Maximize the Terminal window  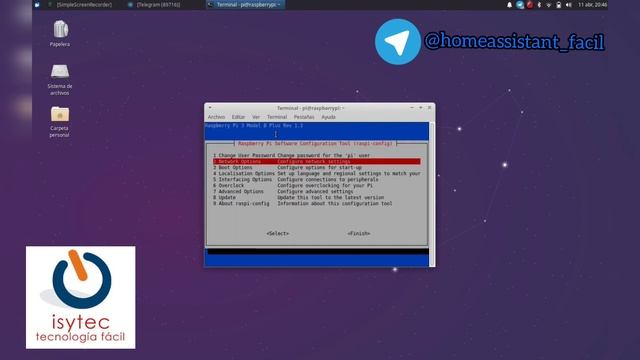pyautogui.click(x=420, y=108)
